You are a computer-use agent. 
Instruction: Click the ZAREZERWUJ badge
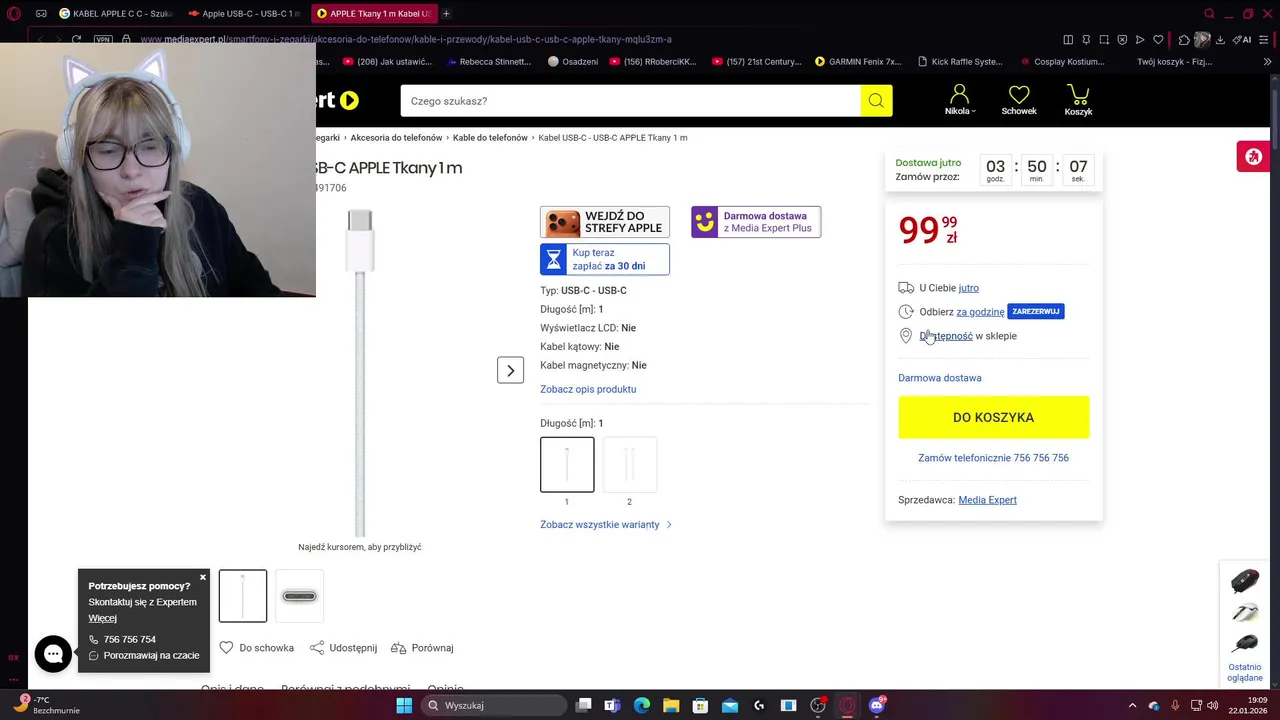(1035, 311)
